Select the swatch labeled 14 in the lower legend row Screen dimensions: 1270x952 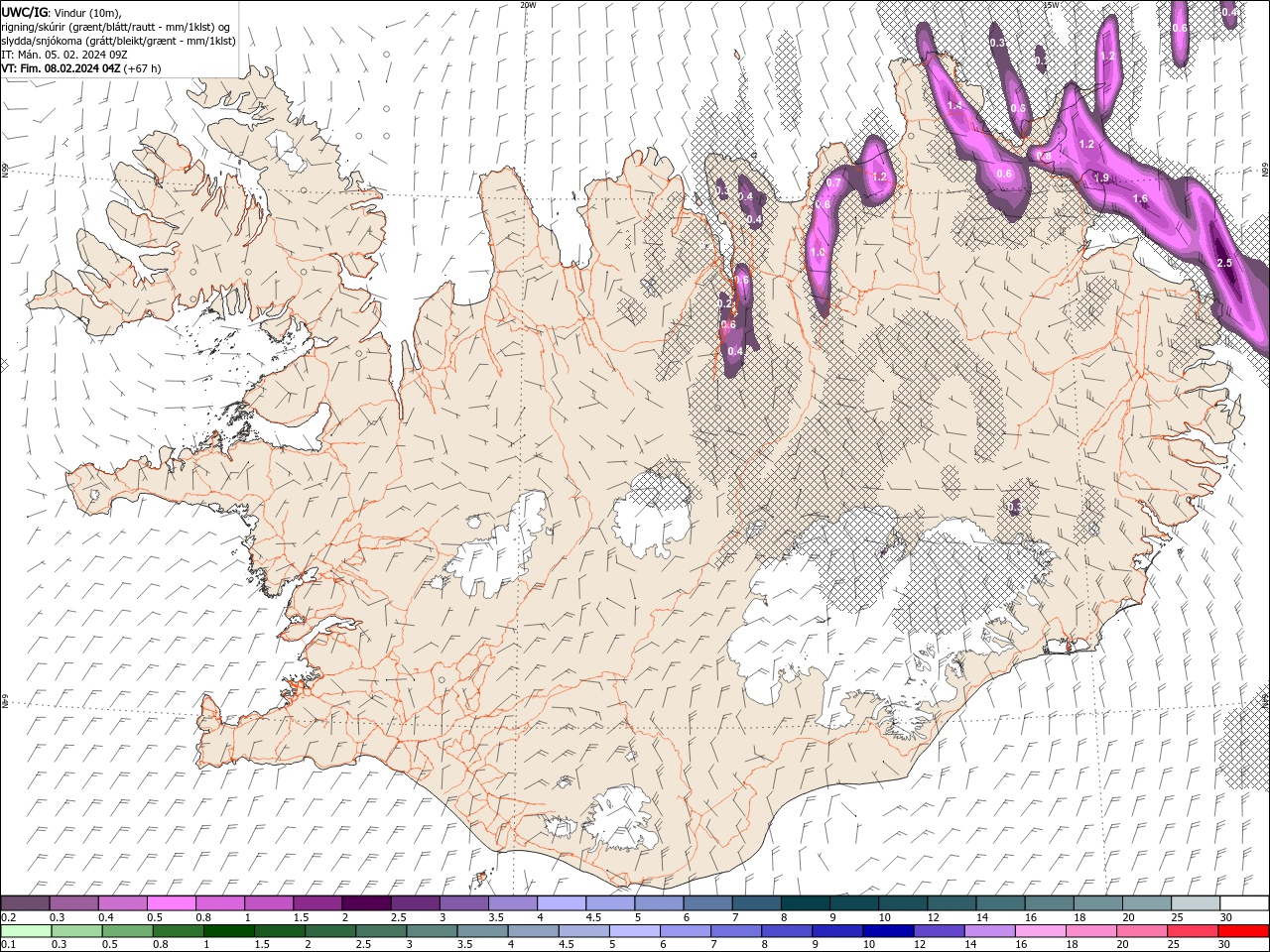(x=988, y=931)
